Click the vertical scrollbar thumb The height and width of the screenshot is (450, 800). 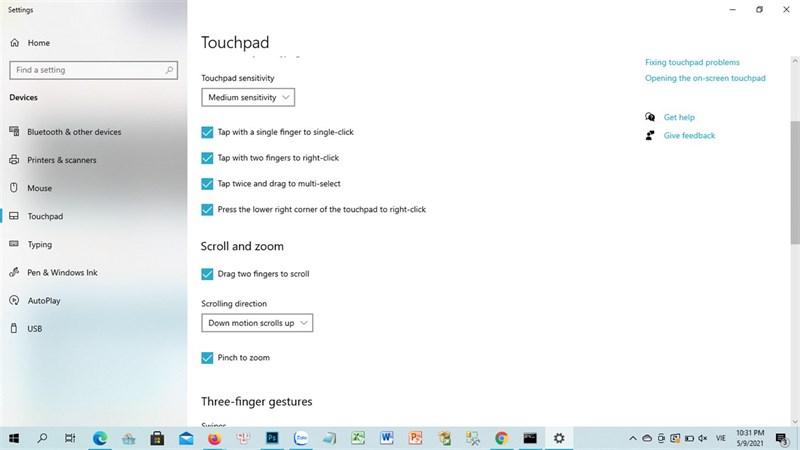[x=795, y=183]
